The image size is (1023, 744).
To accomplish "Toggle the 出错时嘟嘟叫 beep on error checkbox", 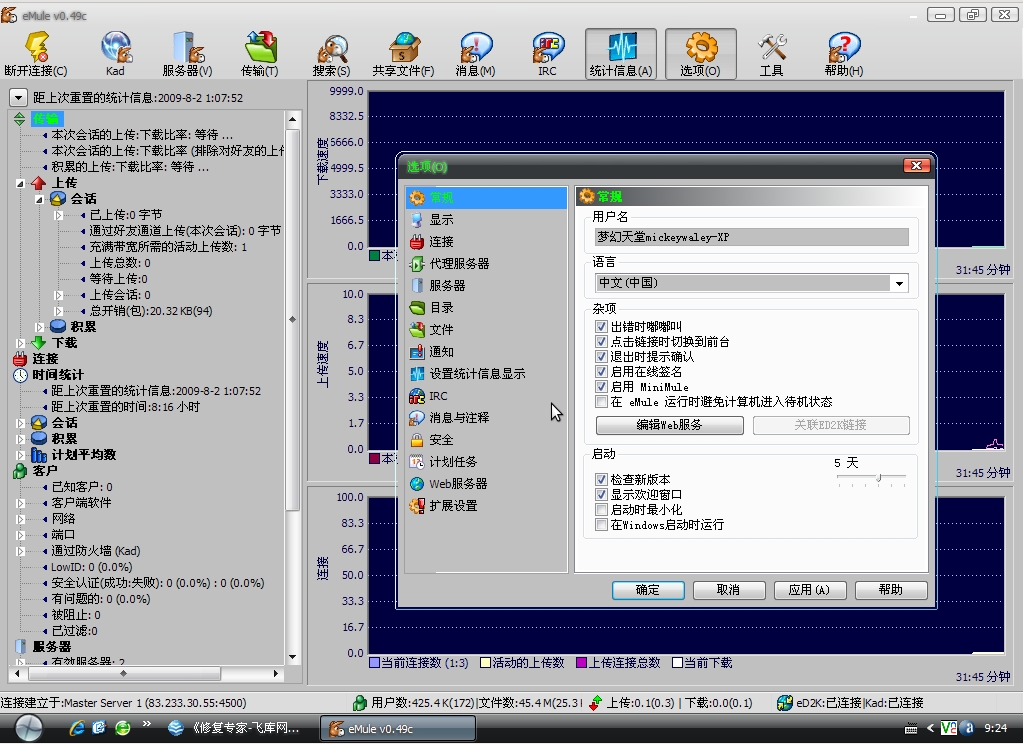I will coord(602,326).
